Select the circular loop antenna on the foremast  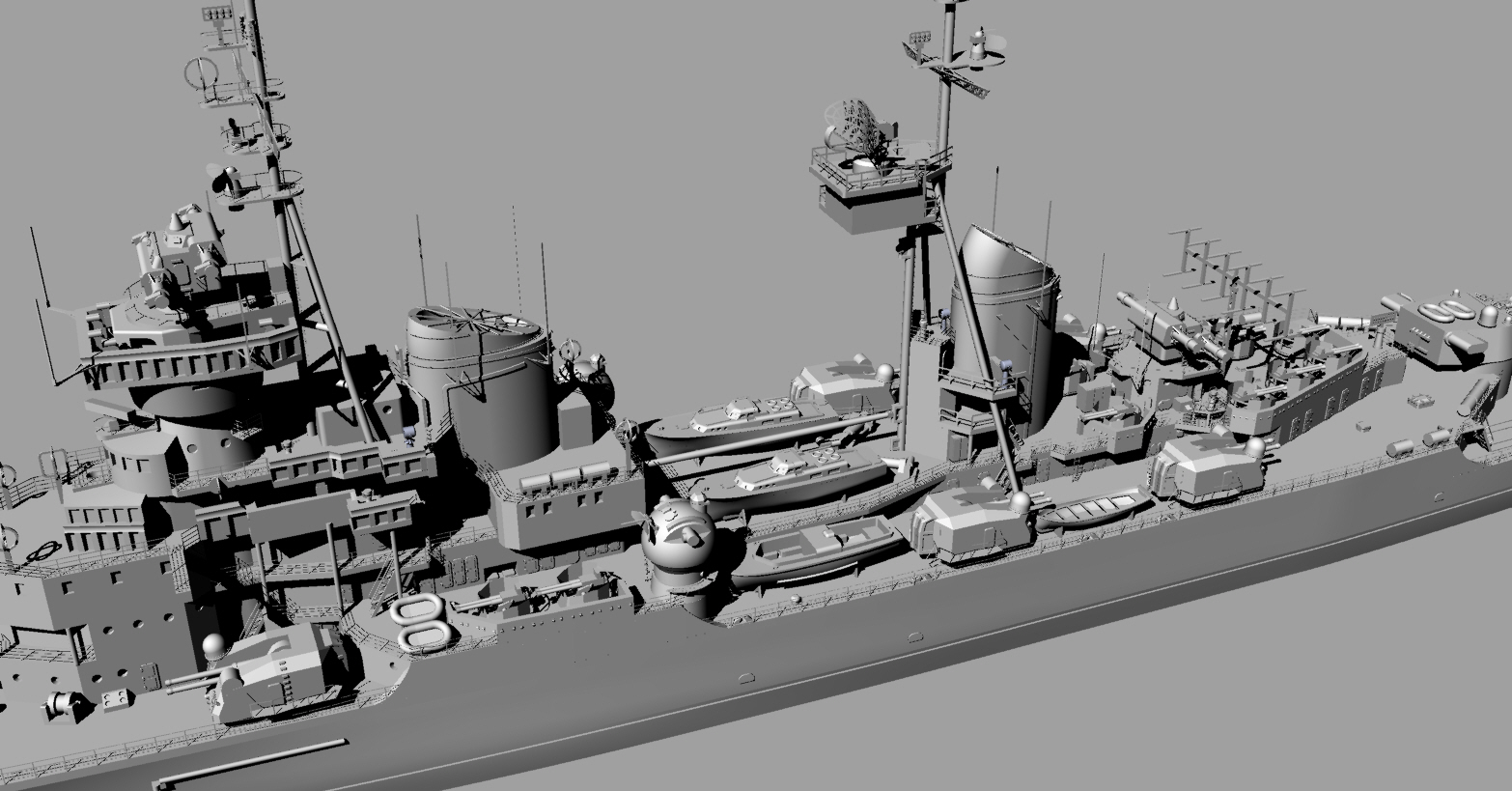(x=203, y=71)
